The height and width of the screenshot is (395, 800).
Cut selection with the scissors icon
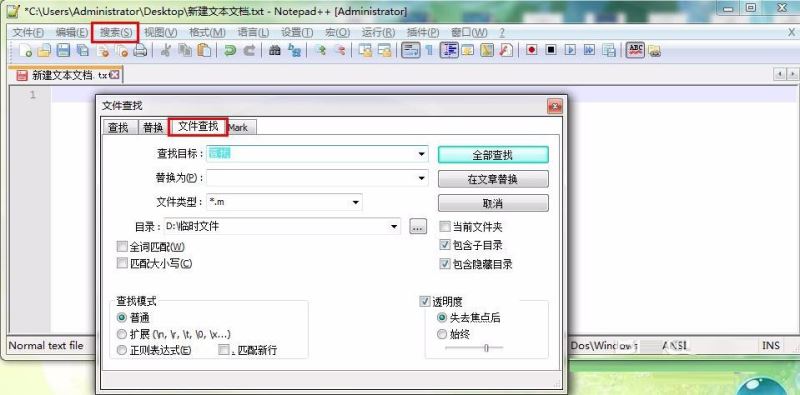tap(166, 51)
